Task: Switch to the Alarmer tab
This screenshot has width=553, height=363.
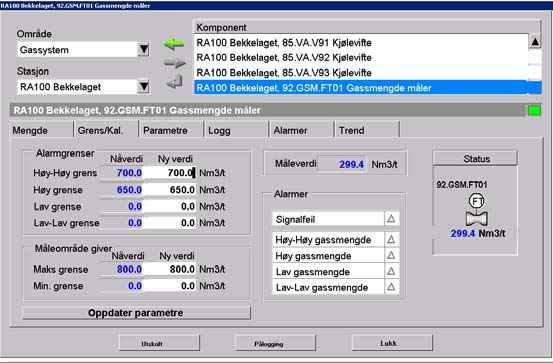Action: tap(302, 130)
